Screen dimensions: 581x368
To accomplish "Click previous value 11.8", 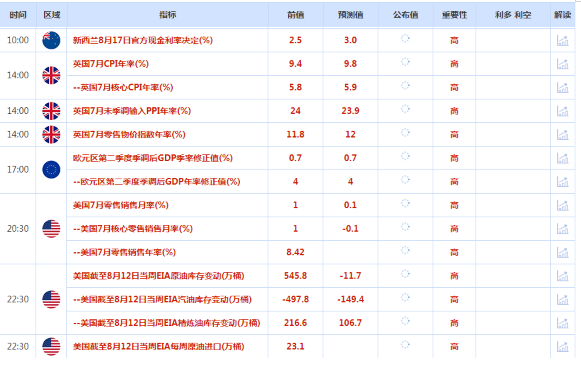I will click(x=295, y=135).
